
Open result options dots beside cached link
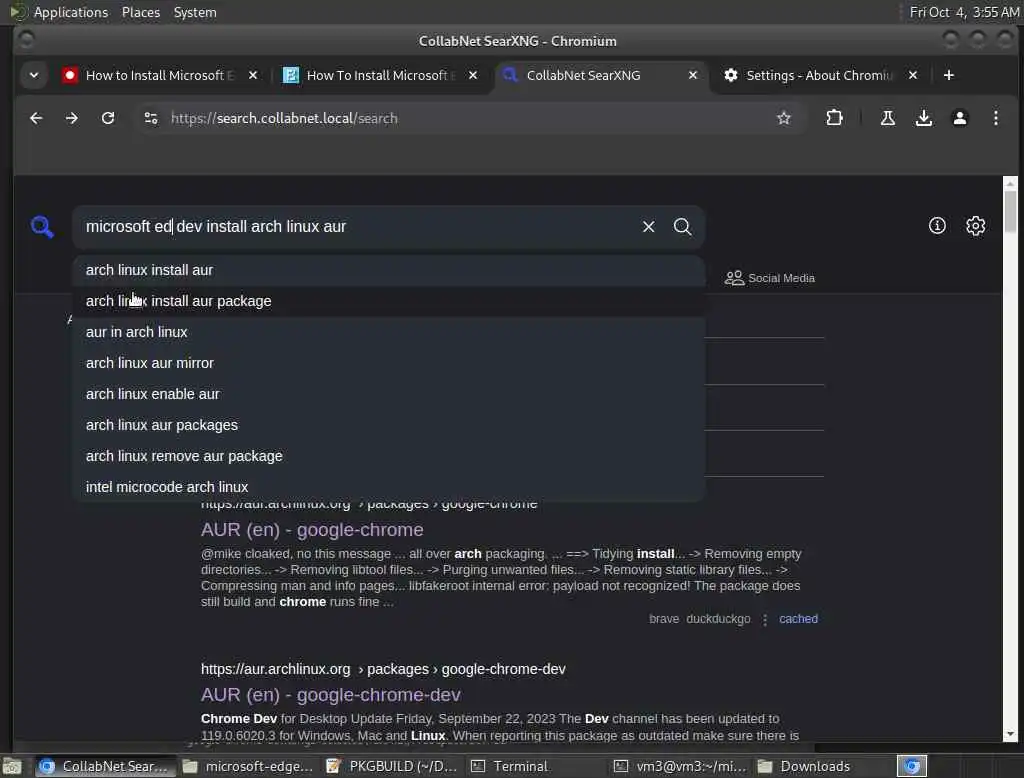coord(765,619)
